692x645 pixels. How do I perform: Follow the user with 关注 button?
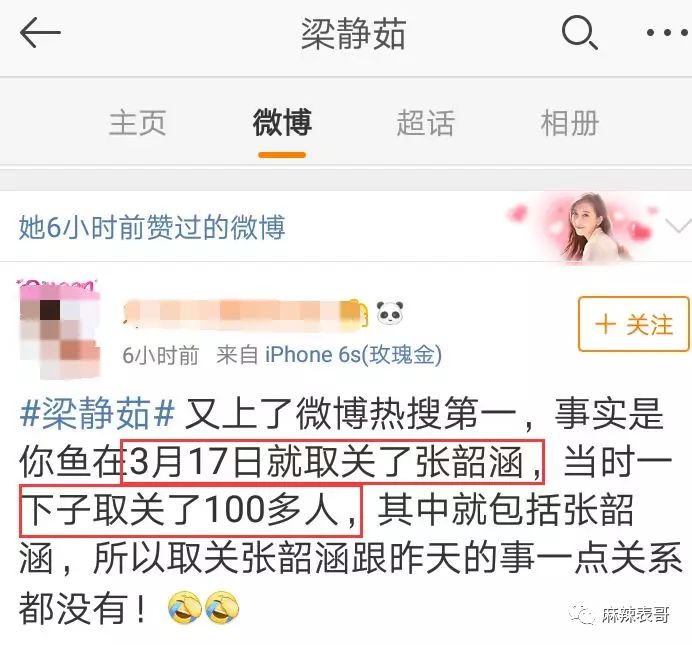634,324
